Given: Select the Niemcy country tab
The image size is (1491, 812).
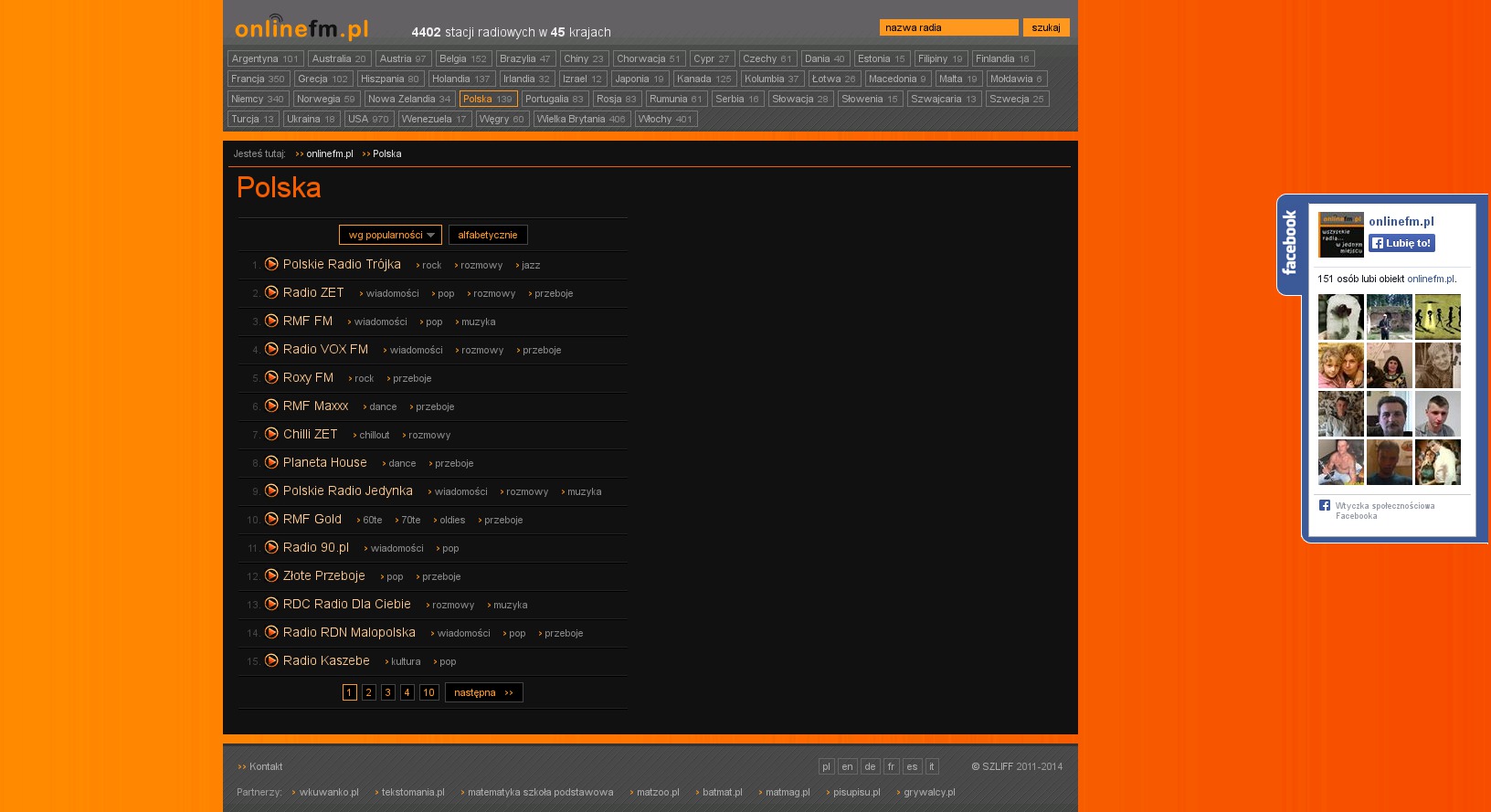Looking at the screenshot, I should point(258,99).
